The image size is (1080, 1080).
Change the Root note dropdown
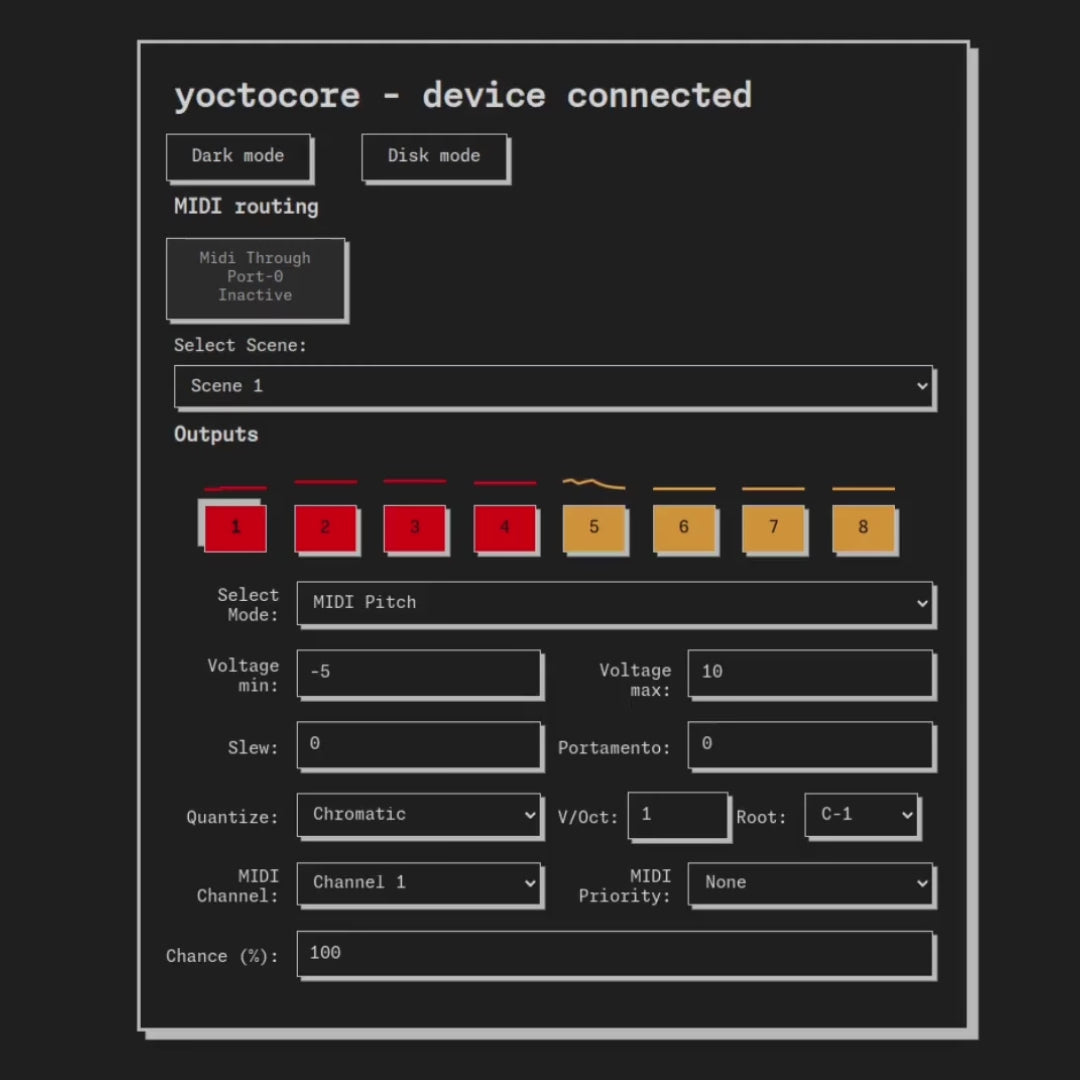(x=861, y=815)
